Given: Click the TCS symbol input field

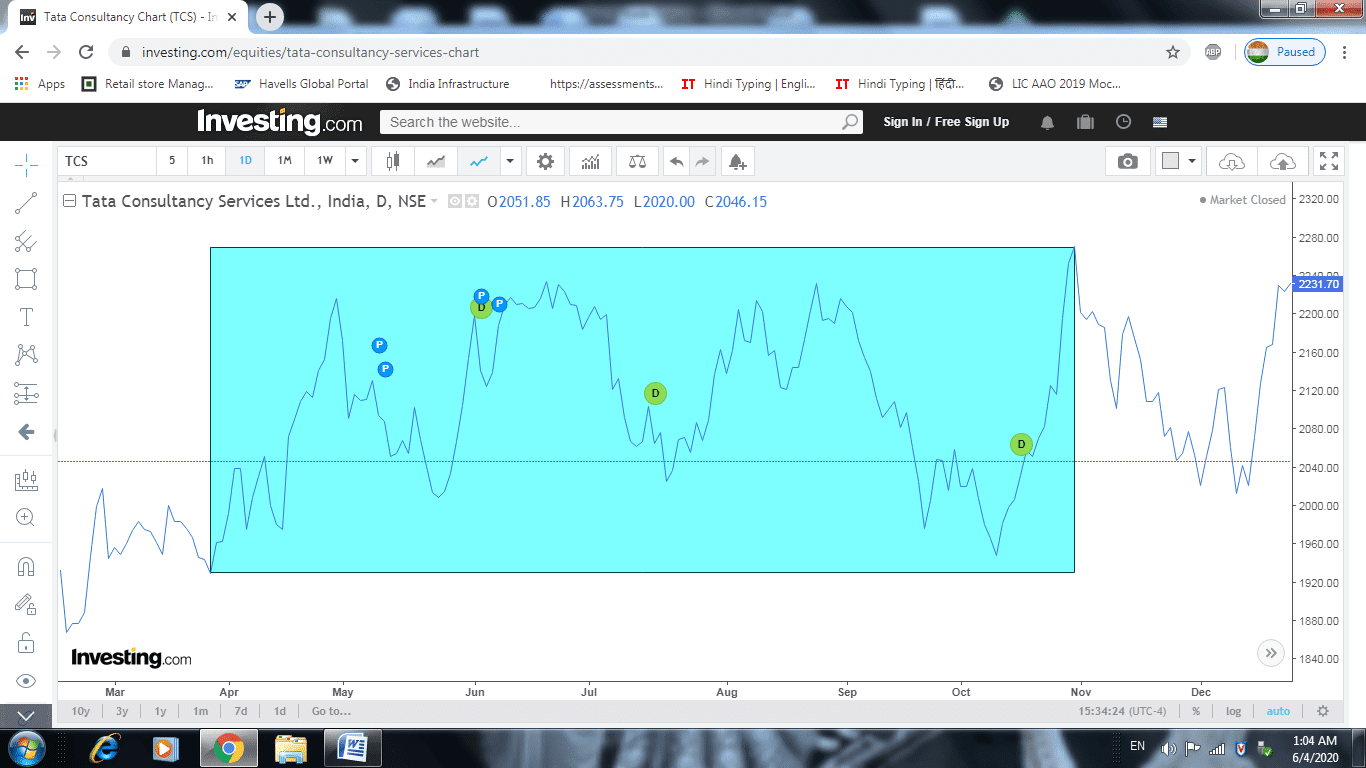Looking at the screenshot, I should (108, 161).
